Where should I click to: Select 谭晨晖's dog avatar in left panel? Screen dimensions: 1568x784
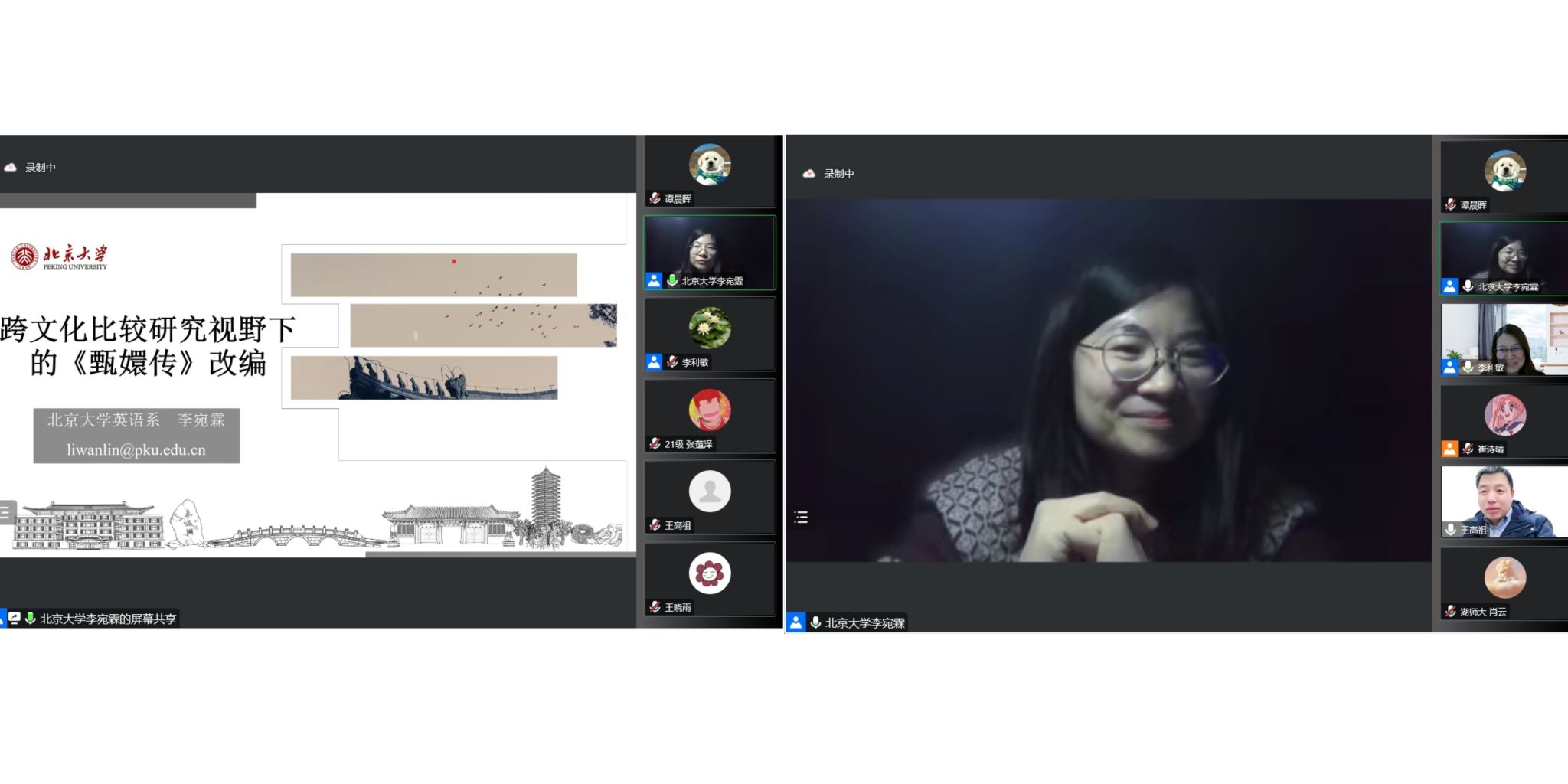point(709,165)
